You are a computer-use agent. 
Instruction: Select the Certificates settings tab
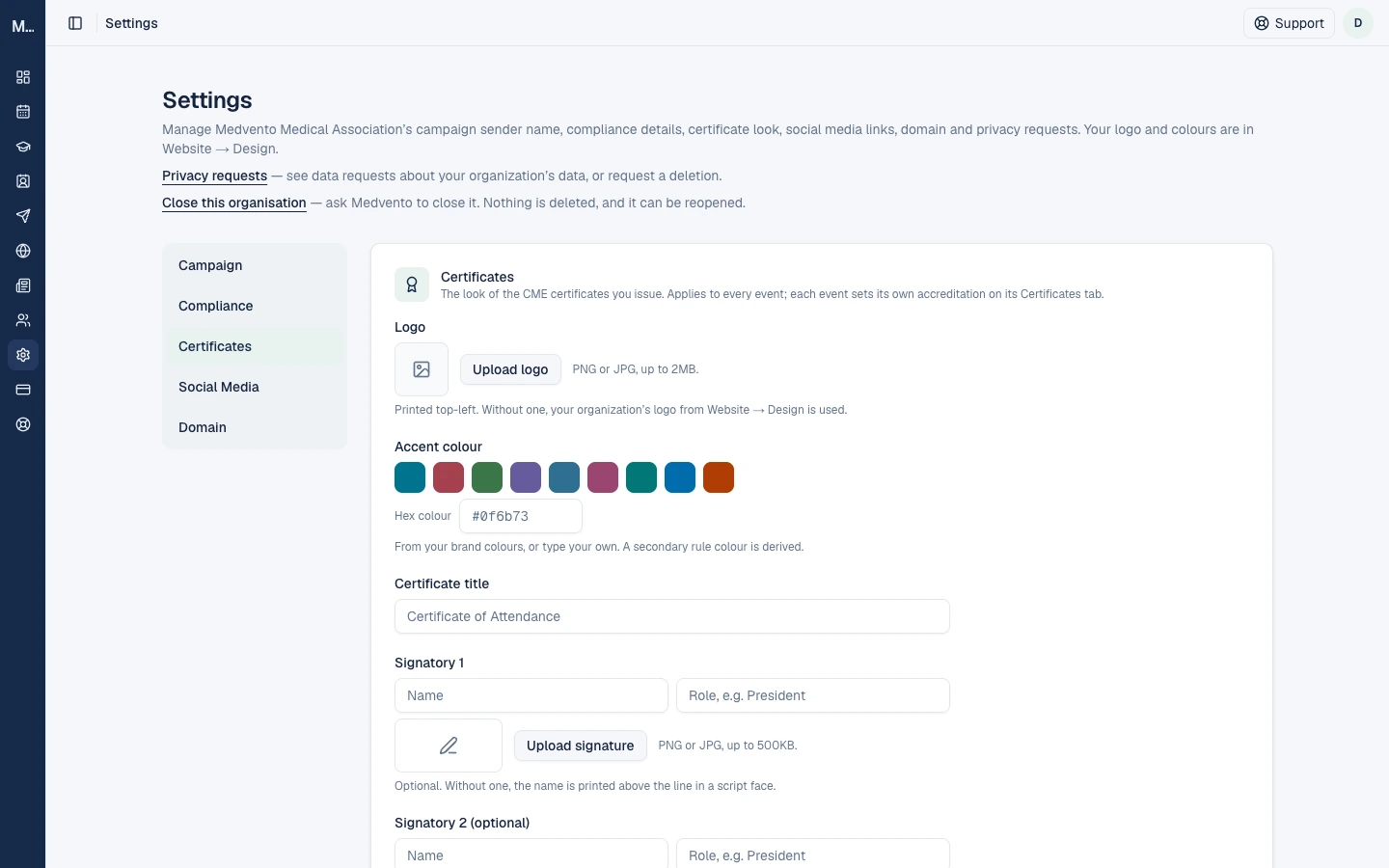[255, 346]
